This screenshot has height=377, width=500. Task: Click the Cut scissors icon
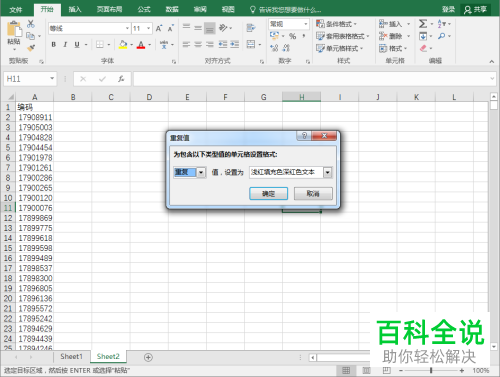tap(31, 24)
